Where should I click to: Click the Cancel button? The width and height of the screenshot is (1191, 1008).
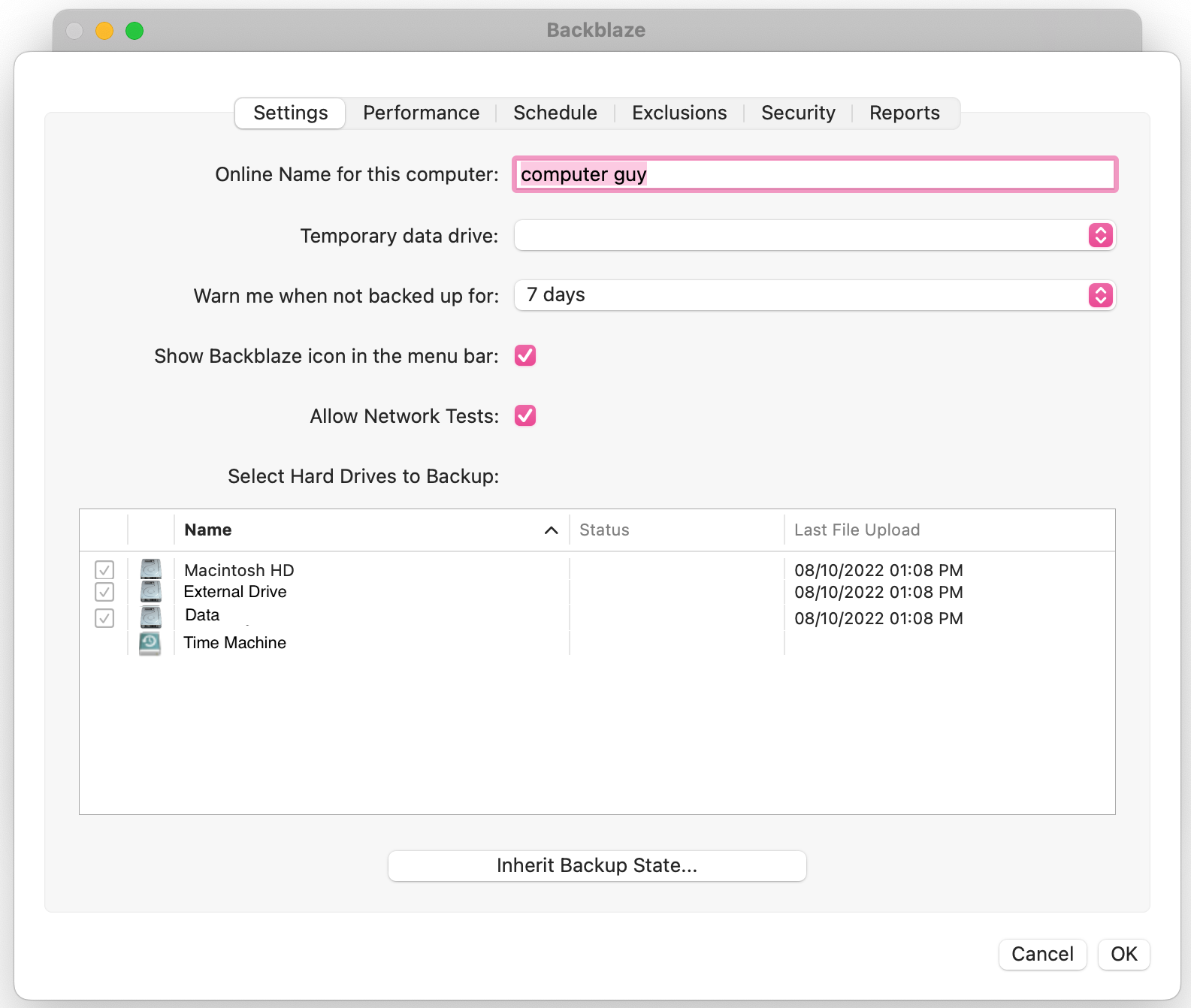point(1042,954)
